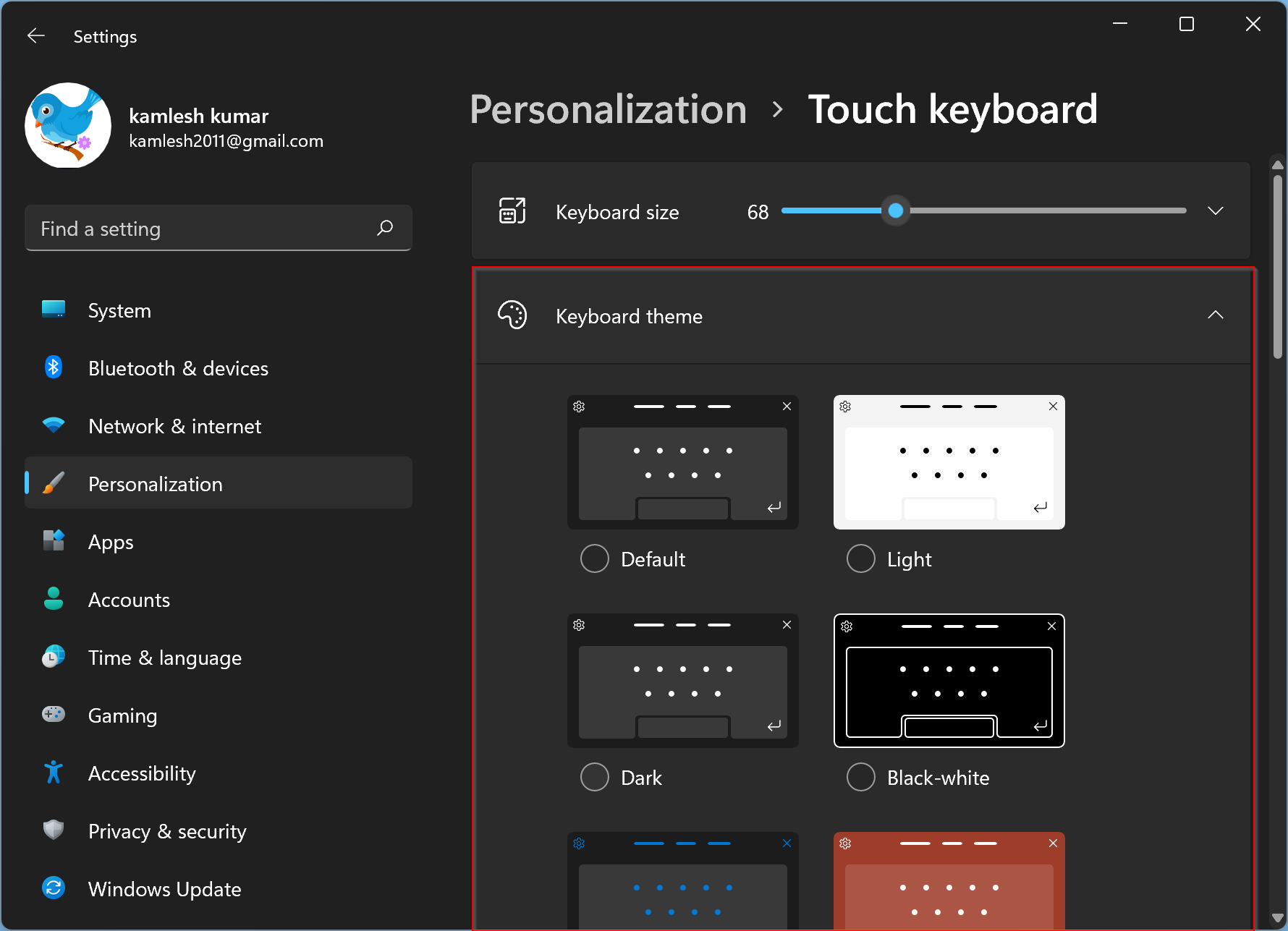Click the Accessibility figure icon

pos(54,773)
